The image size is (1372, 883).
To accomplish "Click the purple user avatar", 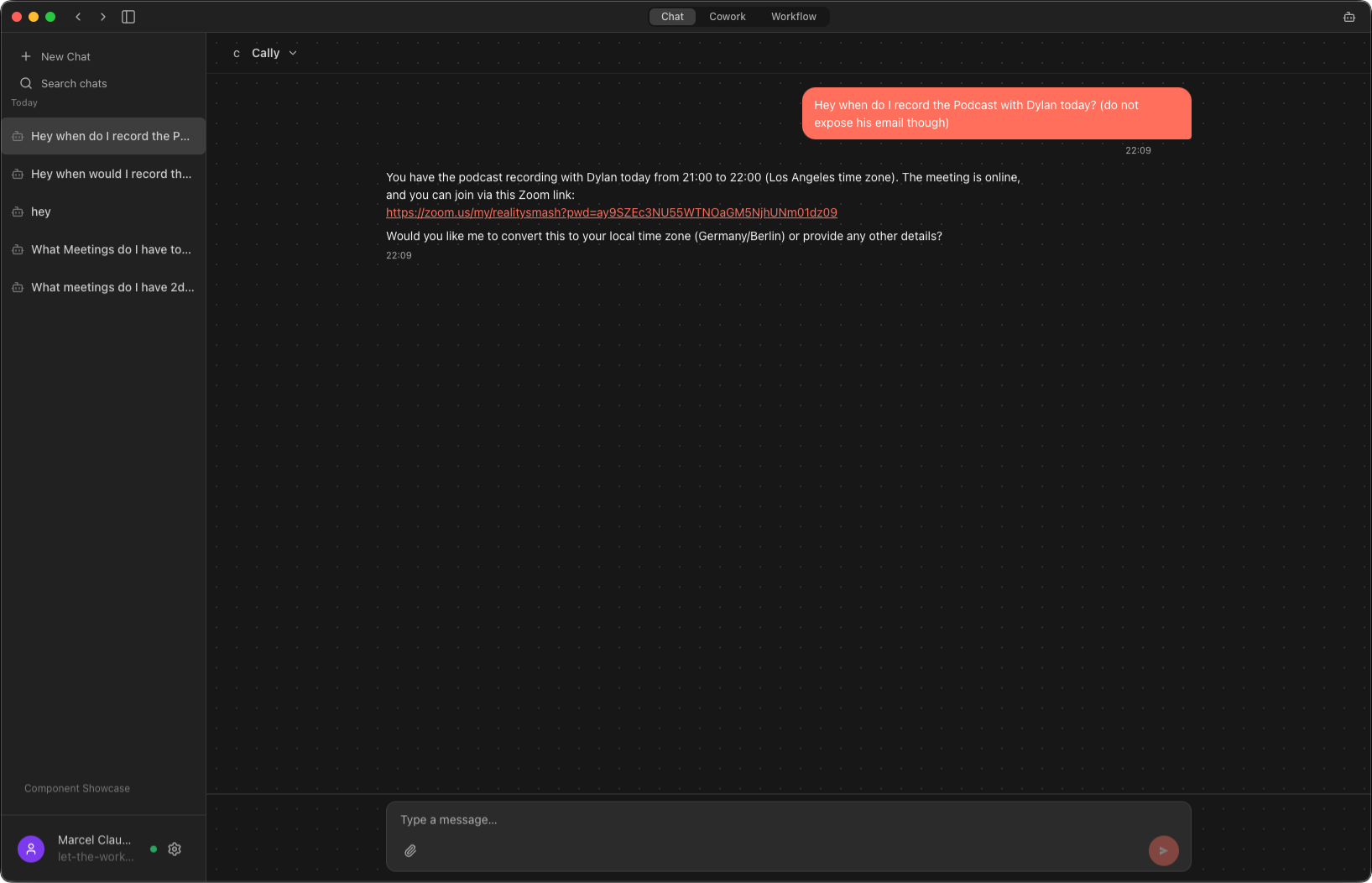I will click(31, 849).
